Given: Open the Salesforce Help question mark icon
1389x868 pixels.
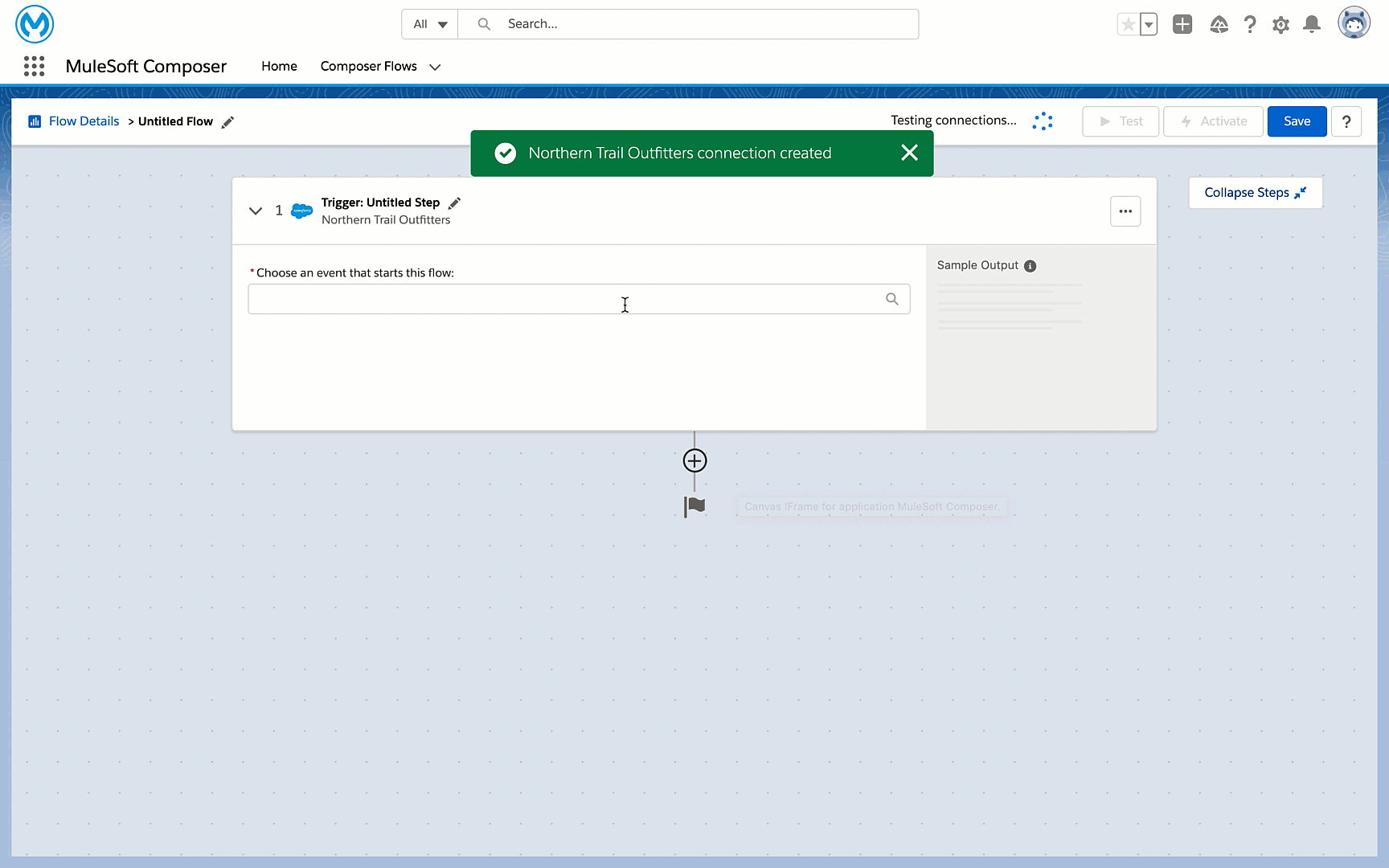Looking at the screenshot, I should tap(1250, 24).
